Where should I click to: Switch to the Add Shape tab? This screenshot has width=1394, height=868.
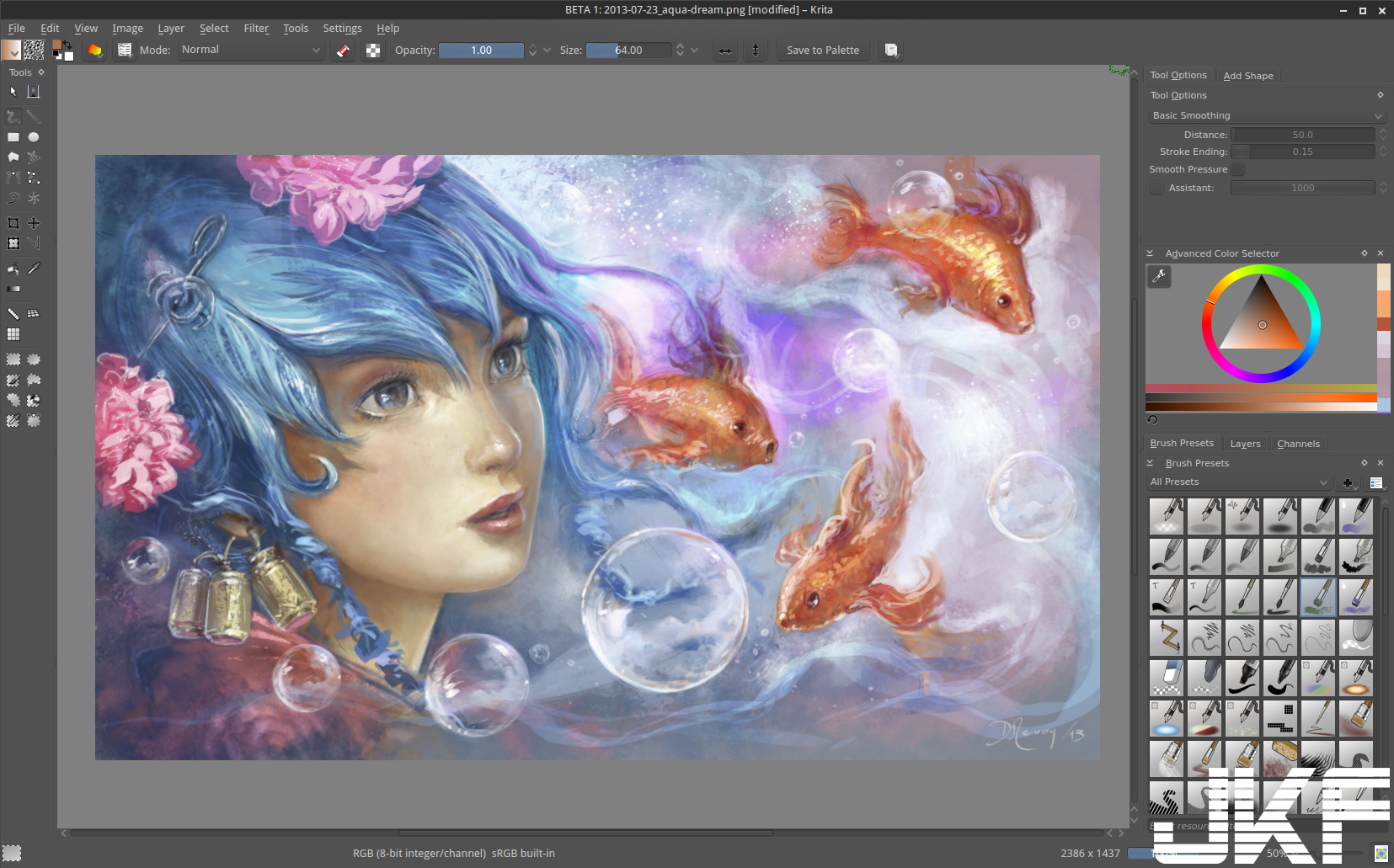pos(1247,76)
